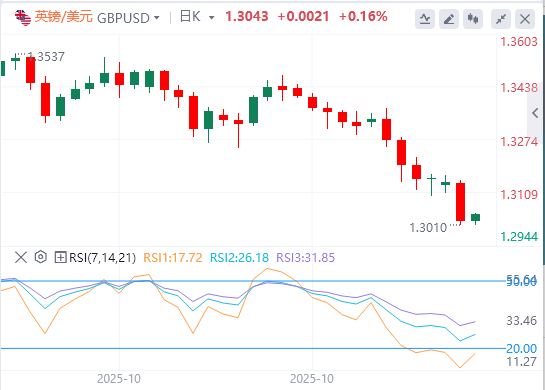Click the RSI add-panel plus icon
Screen dimensions: 545x390
coord(60,258)
